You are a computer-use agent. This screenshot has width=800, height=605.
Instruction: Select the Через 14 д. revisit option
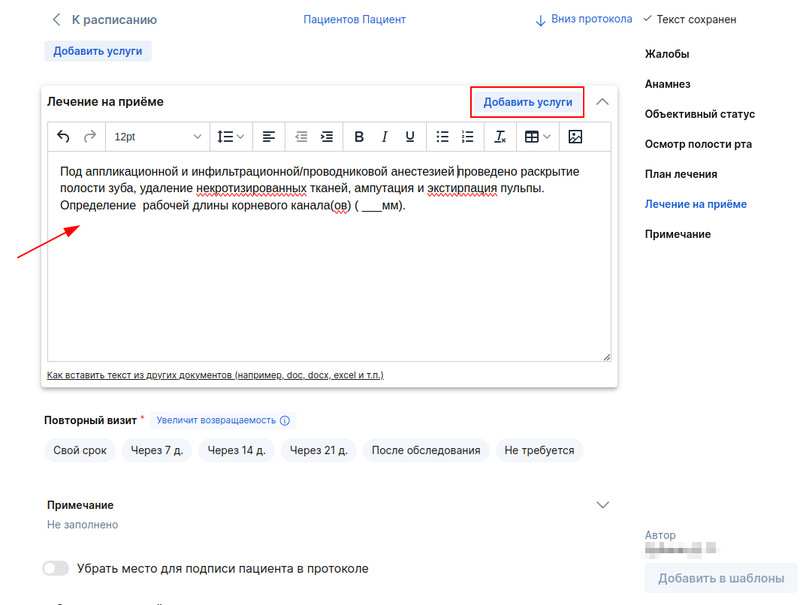(x=236, y=450)
